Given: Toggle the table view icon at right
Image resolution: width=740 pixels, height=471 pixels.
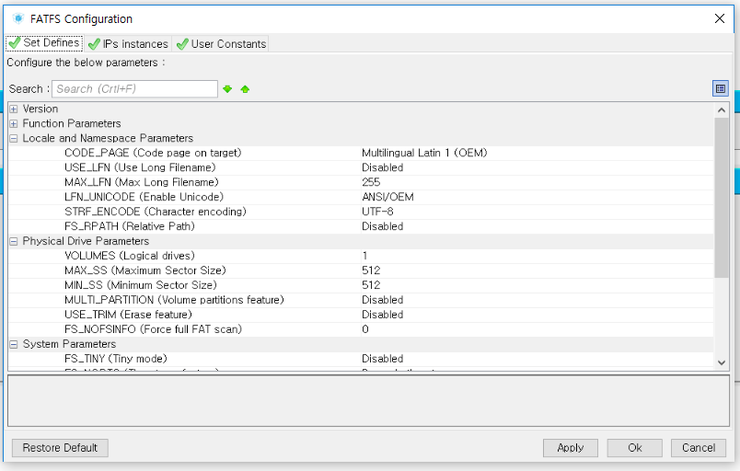Looking at the screenshot, I should click(x=720, y=88).
